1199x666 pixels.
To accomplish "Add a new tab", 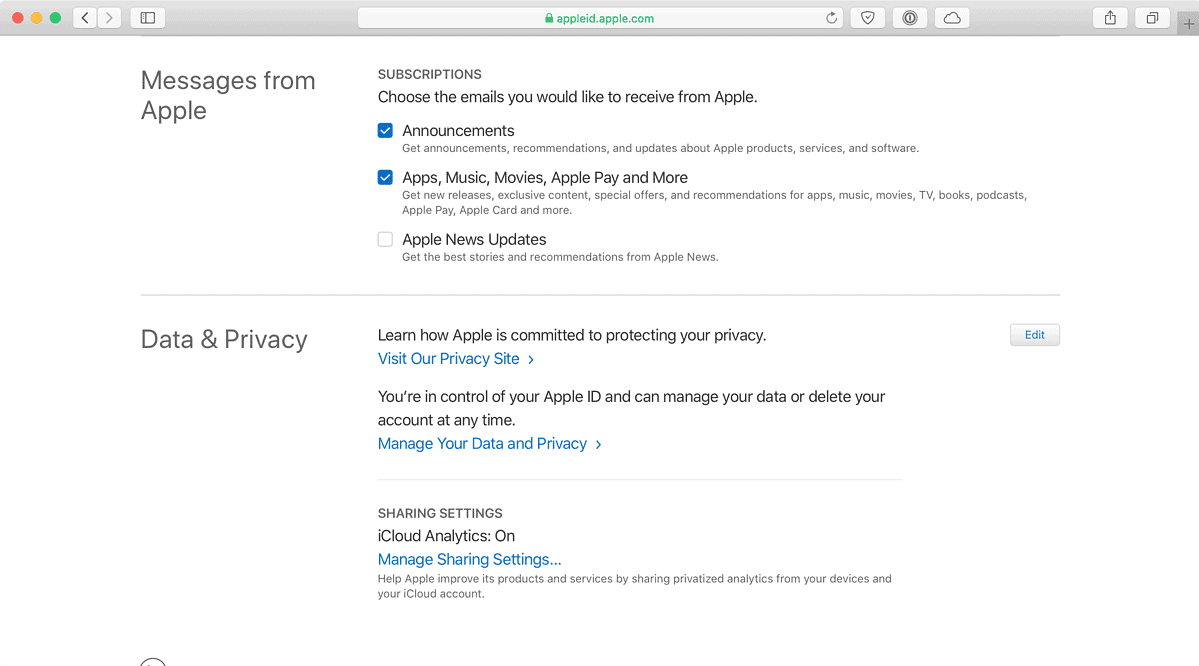I will pos(1188,24).
